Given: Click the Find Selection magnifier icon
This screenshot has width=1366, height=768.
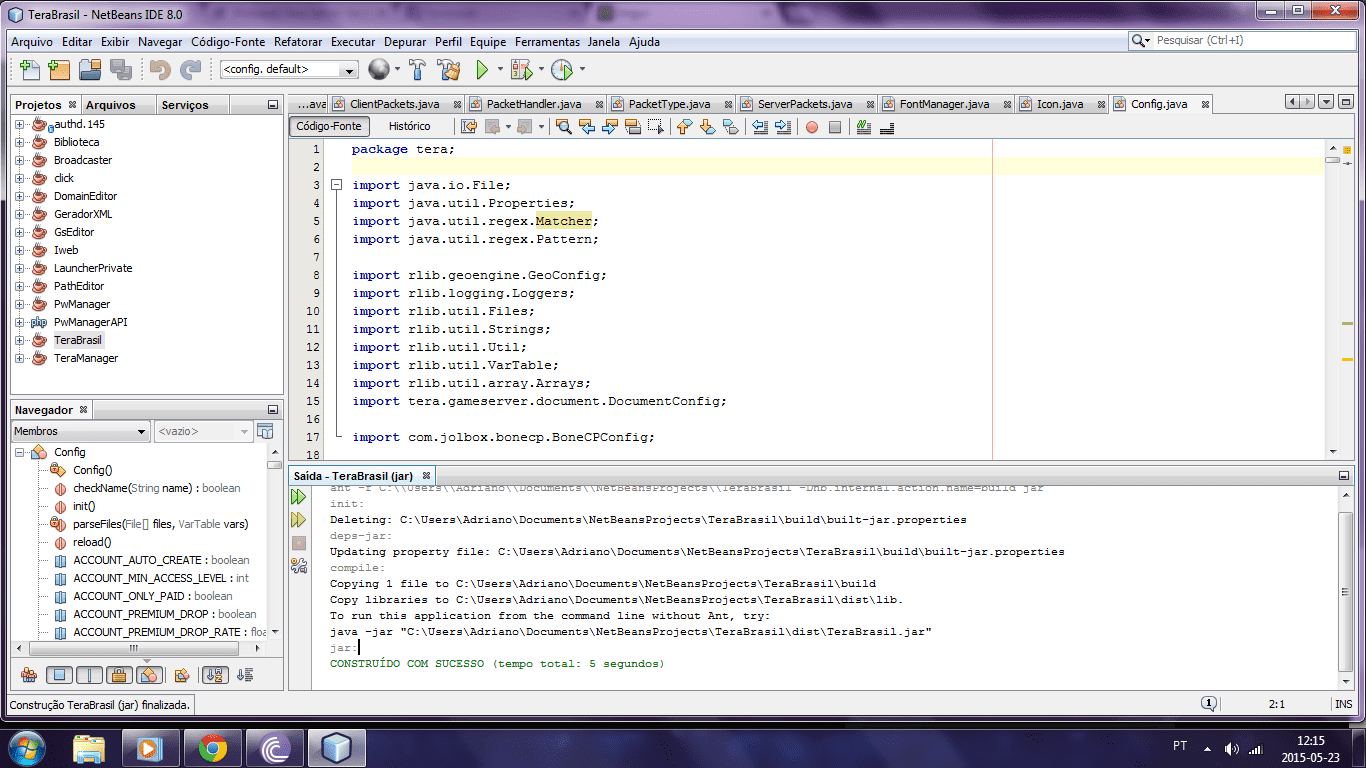Looking at the screenshot, I should click(x=564, y=127).
